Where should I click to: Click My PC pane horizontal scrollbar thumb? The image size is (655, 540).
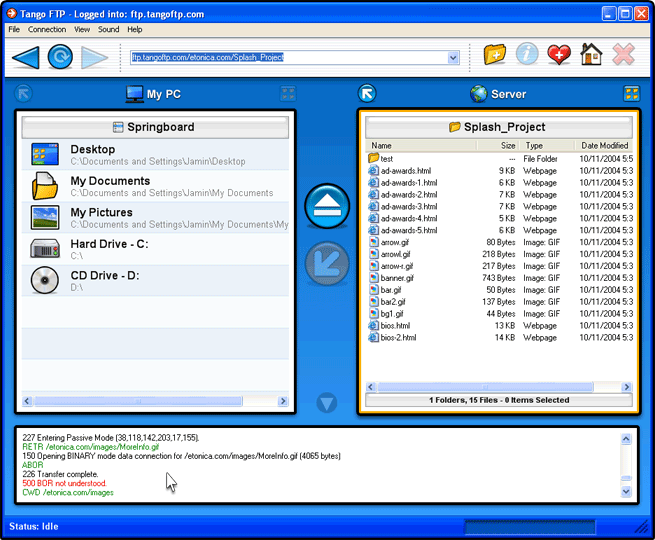coord(138,401)
